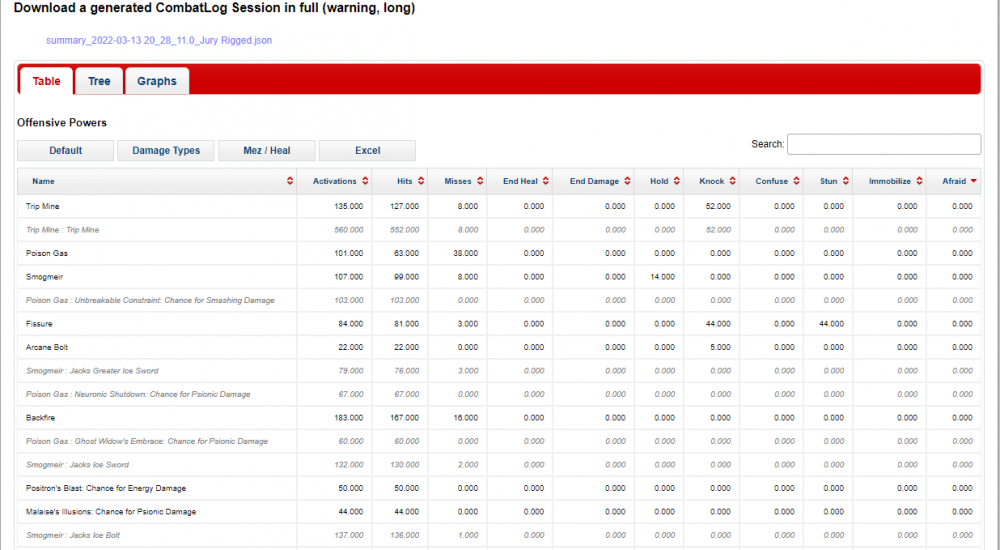Export the table with Excel button
Screen dimensions: 1000x550
point(367,150)
